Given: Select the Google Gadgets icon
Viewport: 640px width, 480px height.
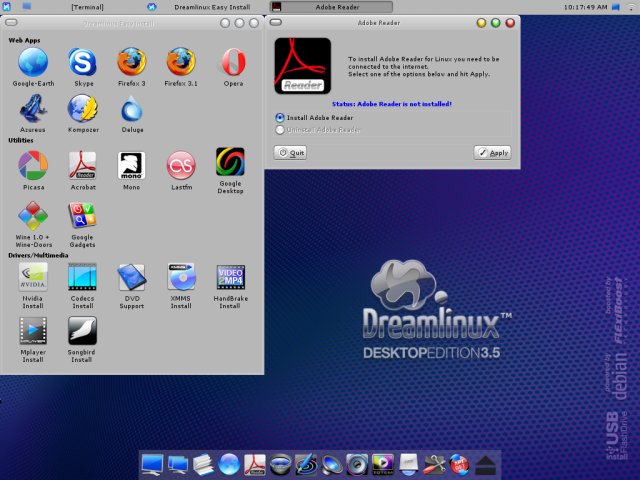Looking at the screenshot, I should 82,215.
